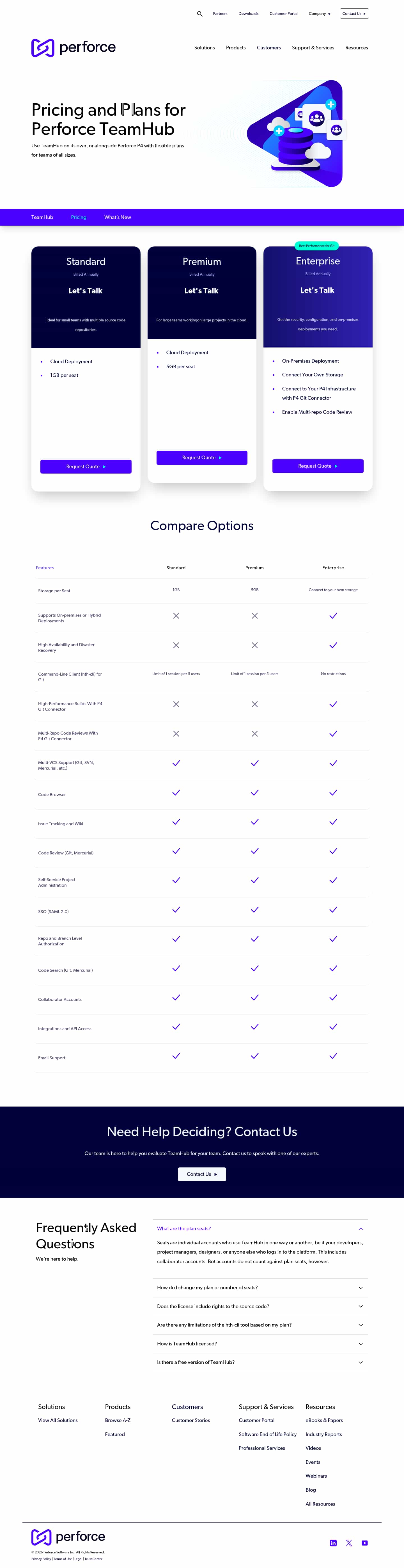This screenshot has width=404, height=1568.
Task: Click the Perforce footer logo
Action: 68,1536
